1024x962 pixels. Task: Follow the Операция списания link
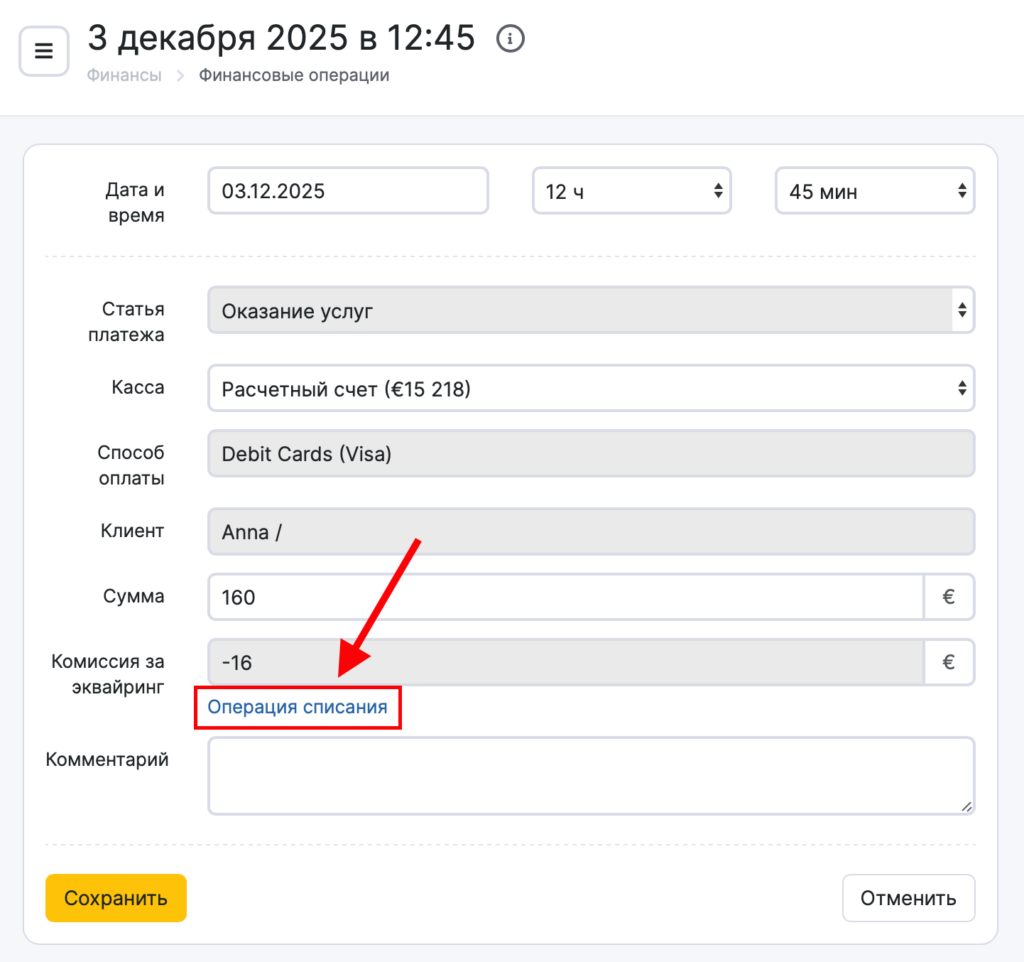pyautogui.click(x=297, y=707)
